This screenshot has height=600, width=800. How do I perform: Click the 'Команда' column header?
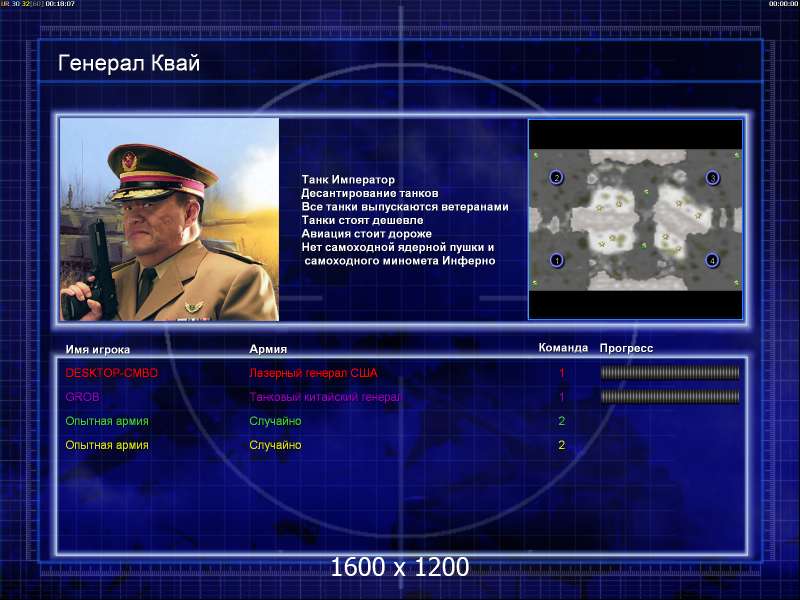click(x=563, y=347)
